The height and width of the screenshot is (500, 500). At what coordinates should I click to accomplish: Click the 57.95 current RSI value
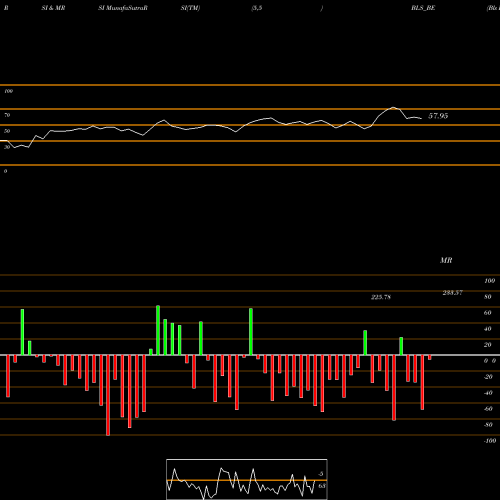click(438, 116)
